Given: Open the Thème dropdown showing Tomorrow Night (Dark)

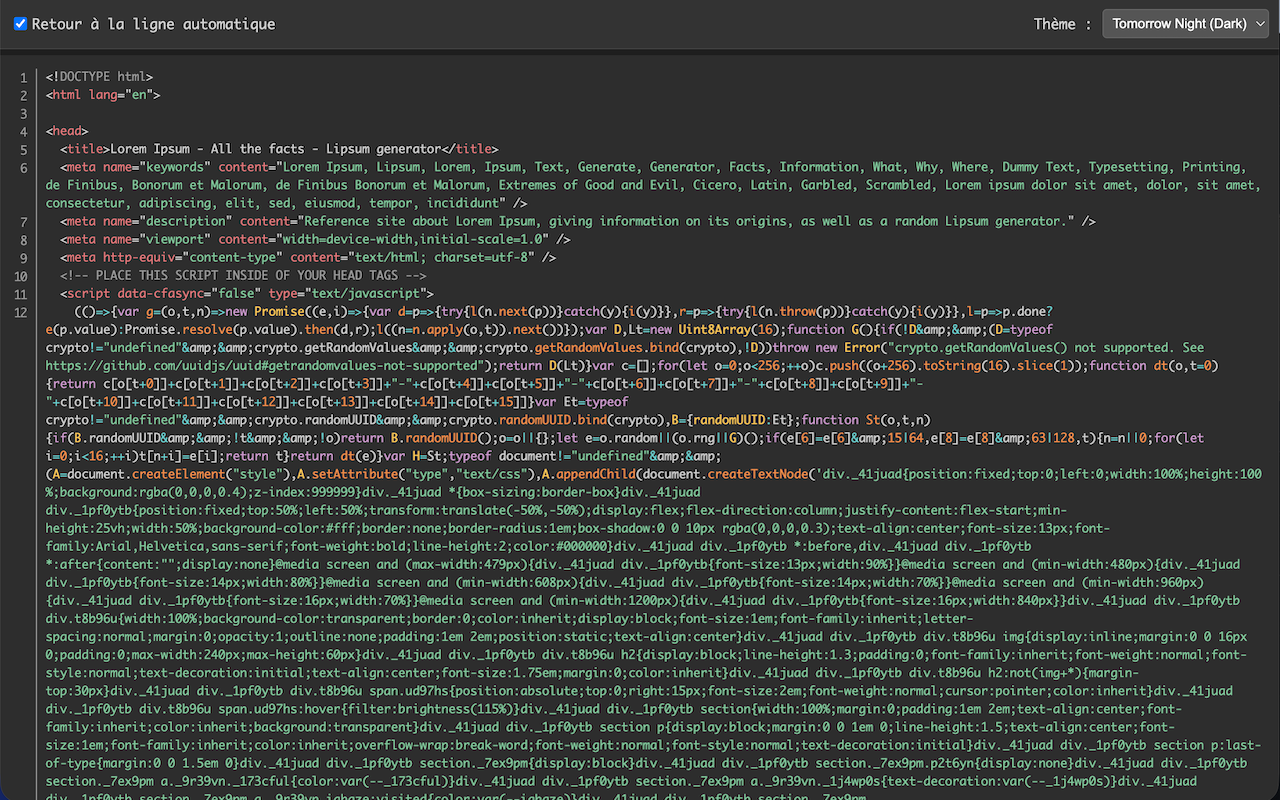Looking at the screenshot, I should [x=1185, y=24].
